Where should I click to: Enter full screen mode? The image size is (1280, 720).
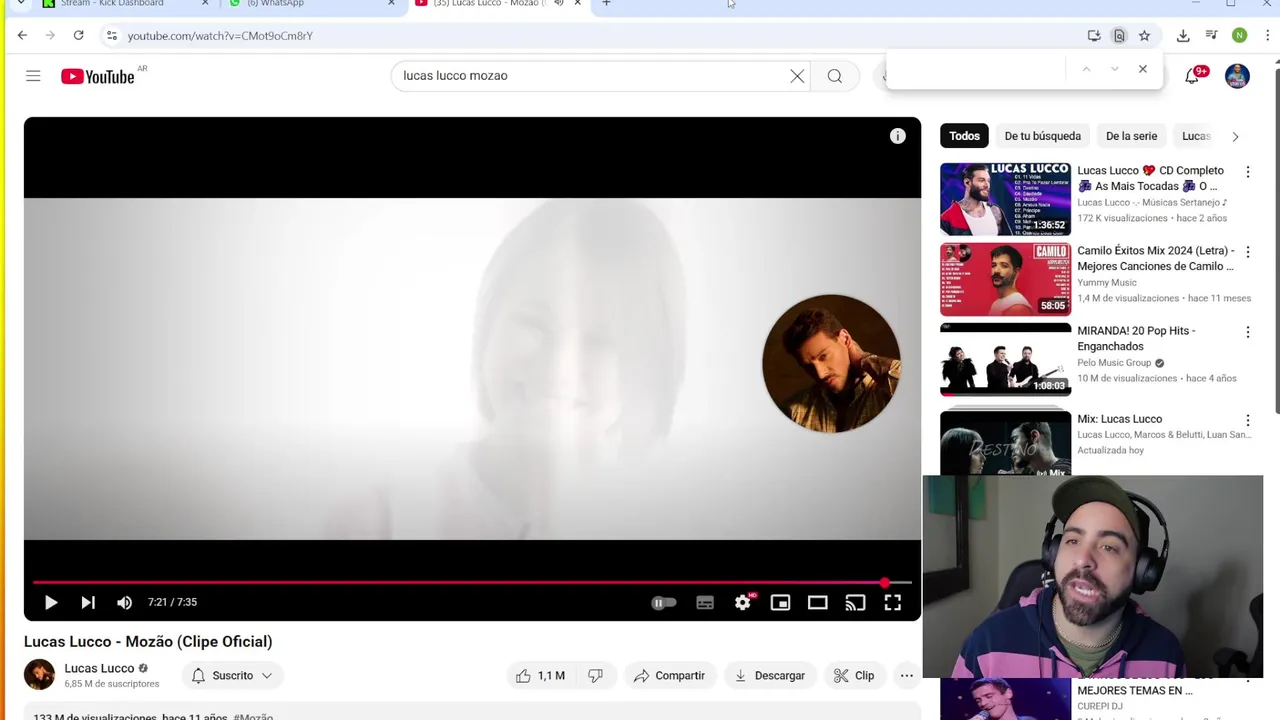coord(892,603)
